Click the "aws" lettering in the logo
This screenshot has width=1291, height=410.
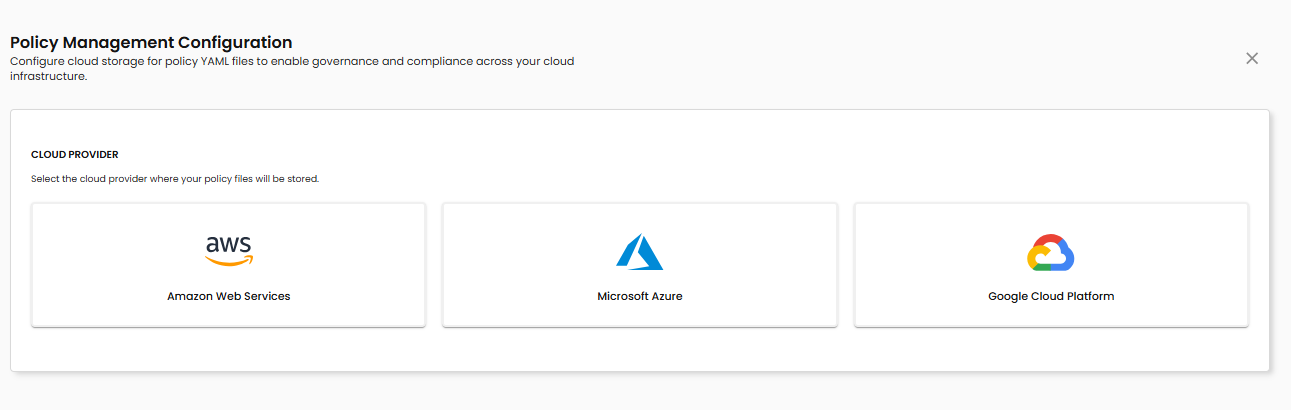pyautogui.click(x=229, y=245)
